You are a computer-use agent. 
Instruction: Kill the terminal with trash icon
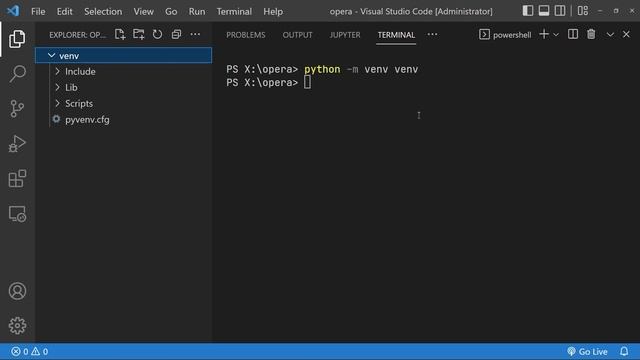click(591, 34)
